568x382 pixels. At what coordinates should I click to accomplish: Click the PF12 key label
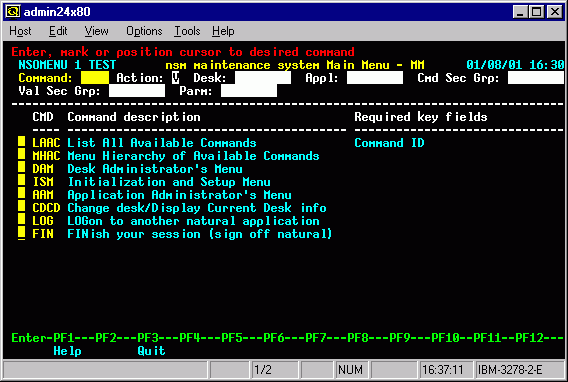[529, 338]
